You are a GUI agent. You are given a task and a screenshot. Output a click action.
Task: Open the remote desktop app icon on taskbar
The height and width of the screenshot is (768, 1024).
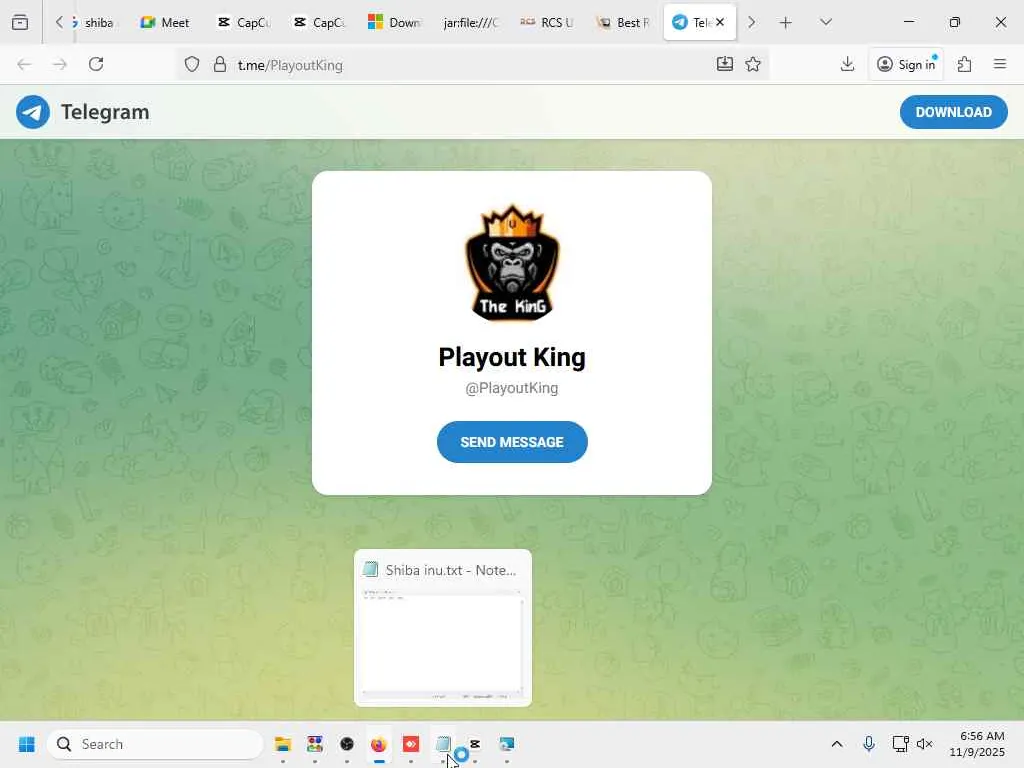507,744
